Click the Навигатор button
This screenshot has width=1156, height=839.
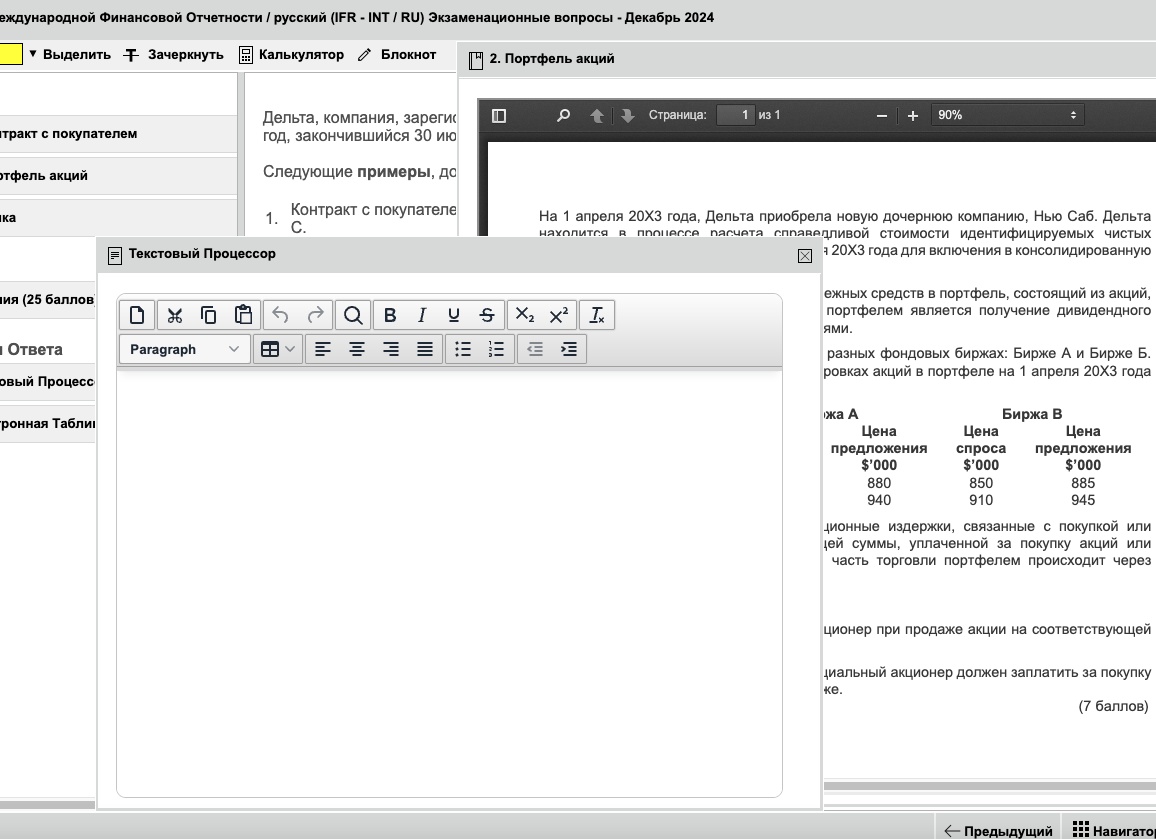tap(1113, 830)
